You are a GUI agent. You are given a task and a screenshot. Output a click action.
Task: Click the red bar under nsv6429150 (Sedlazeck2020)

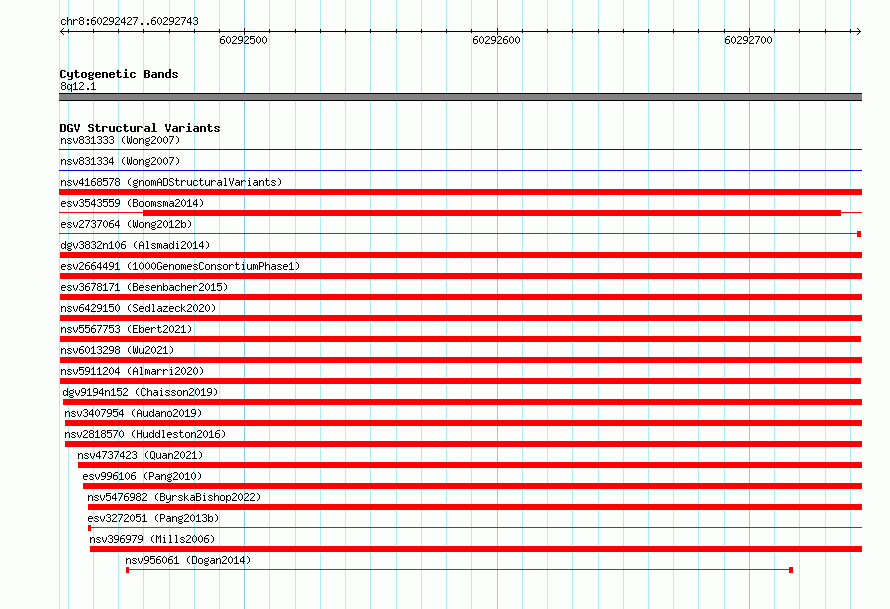pyautogui.click(x=460, y=318)
